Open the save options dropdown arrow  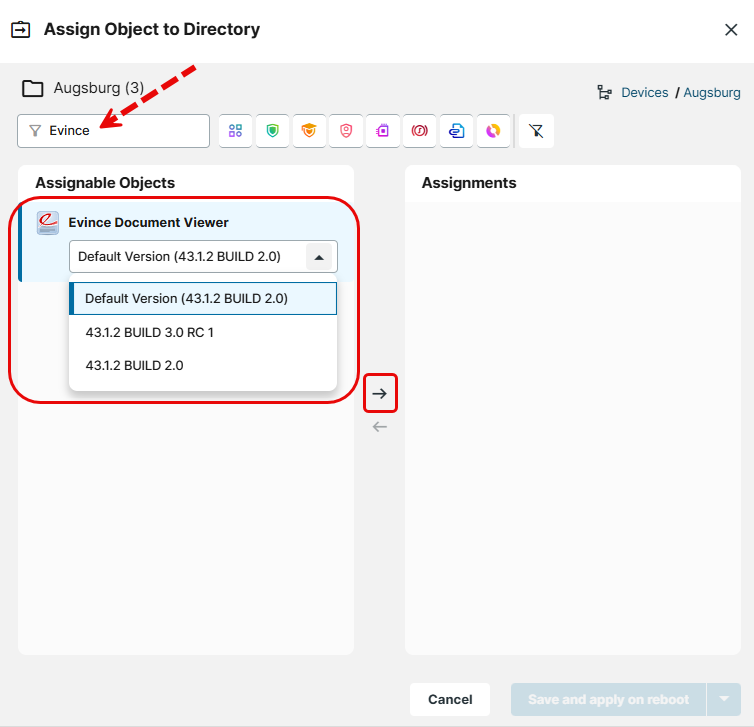[x=724, y=699]
